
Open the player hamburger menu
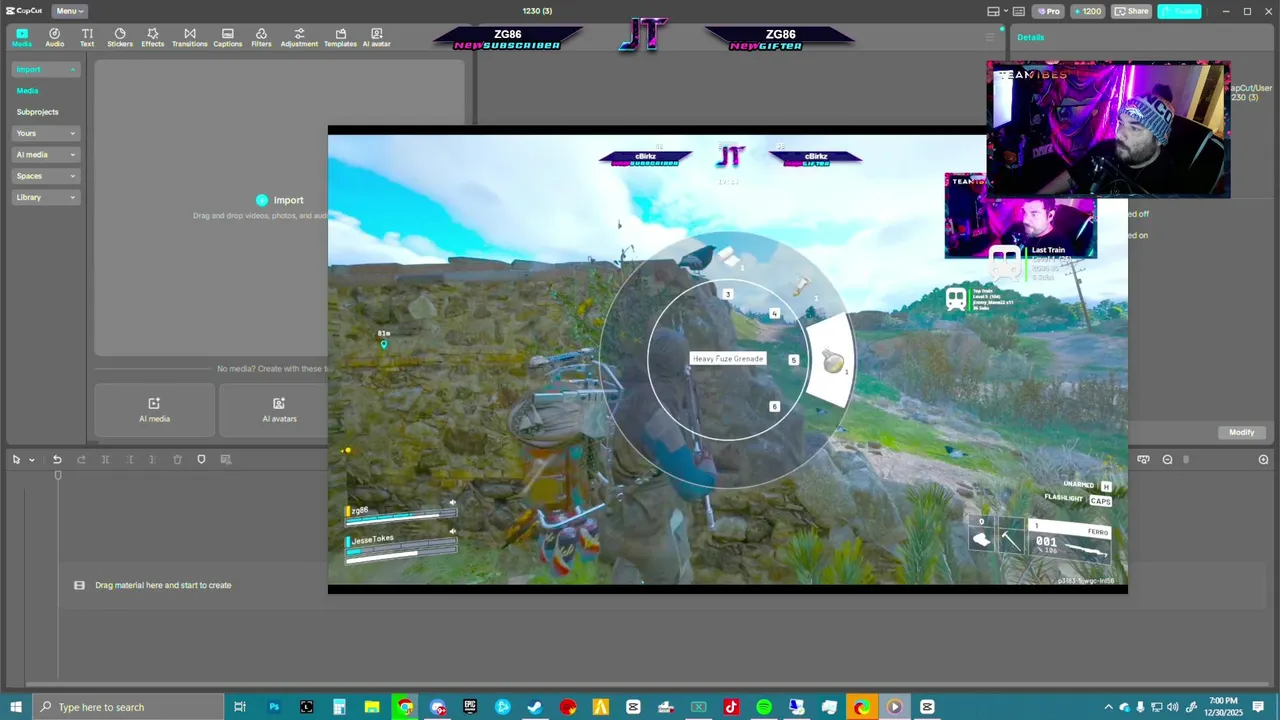990,37
